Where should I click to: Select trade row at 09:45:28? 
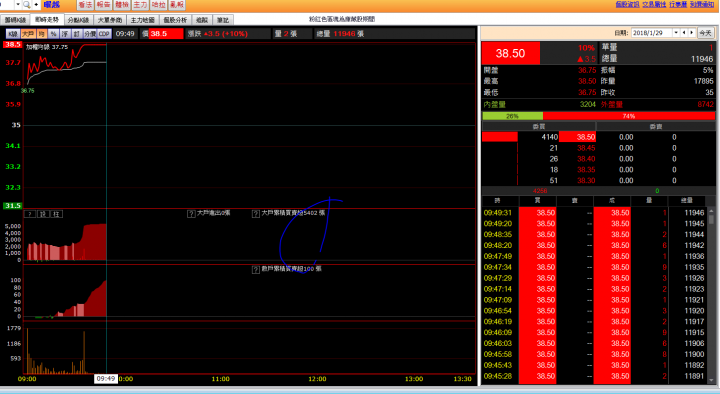point(594,376)
